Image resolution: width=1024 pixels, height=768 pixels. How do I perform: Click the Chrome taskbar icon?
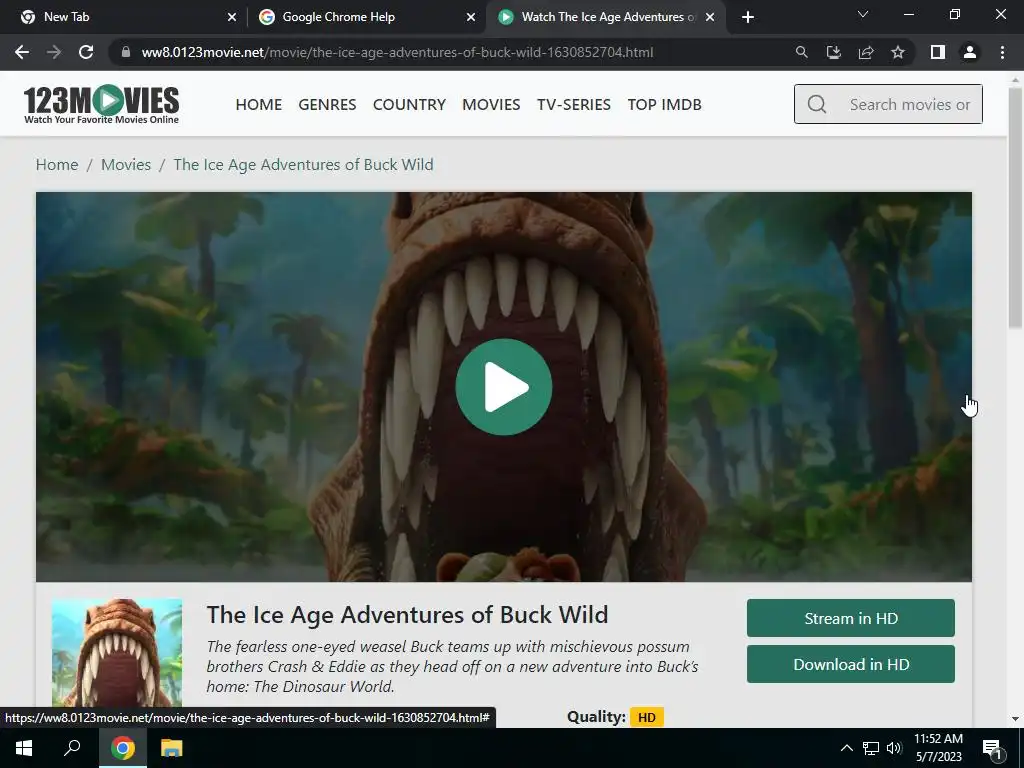pyautogui.click(x=122, y=748)
